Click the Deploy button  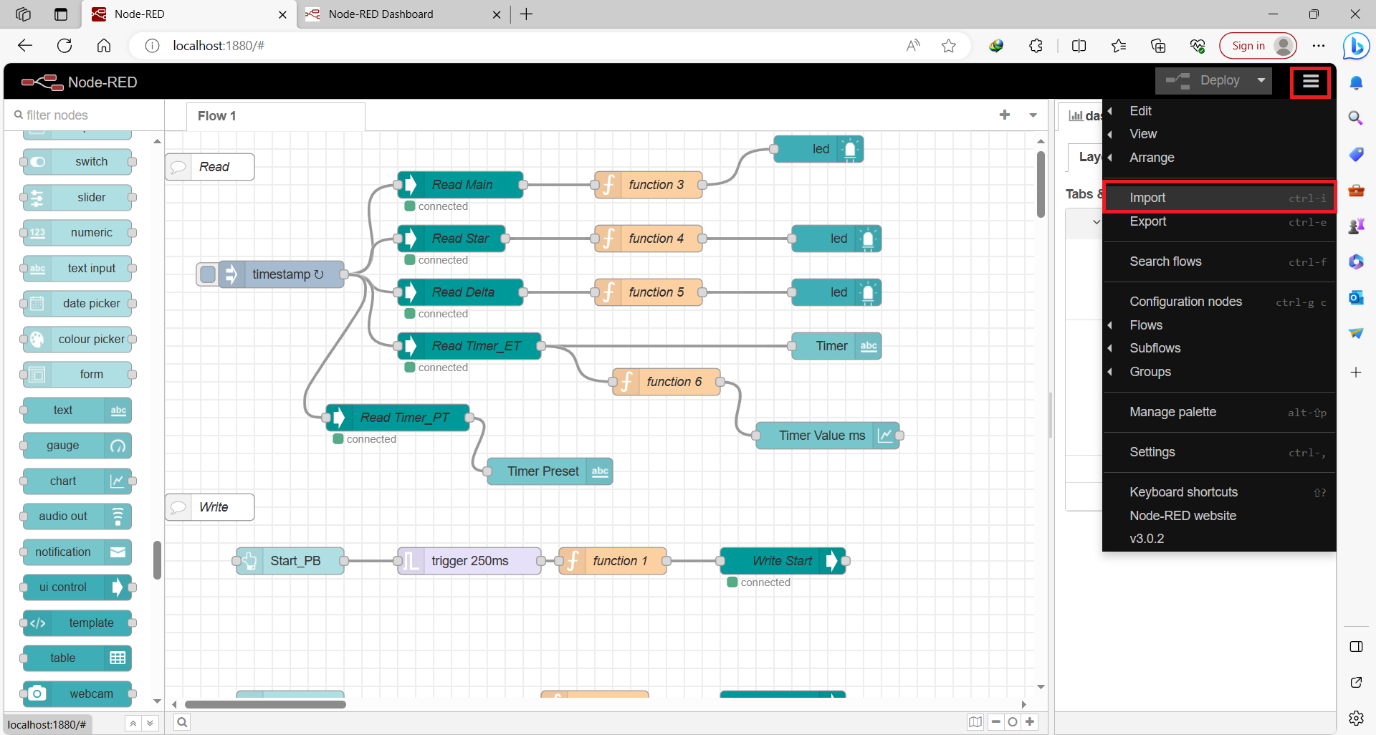[x=1213, y=80]
